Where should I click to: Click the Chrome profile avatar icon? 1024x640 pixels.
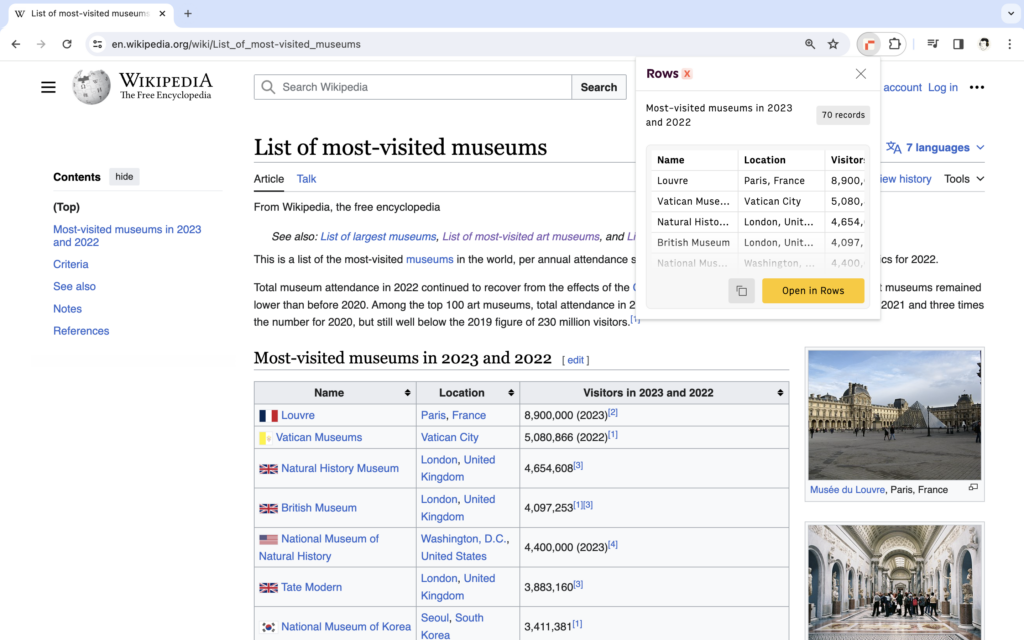pyautogui.click(x=983, y=44)
